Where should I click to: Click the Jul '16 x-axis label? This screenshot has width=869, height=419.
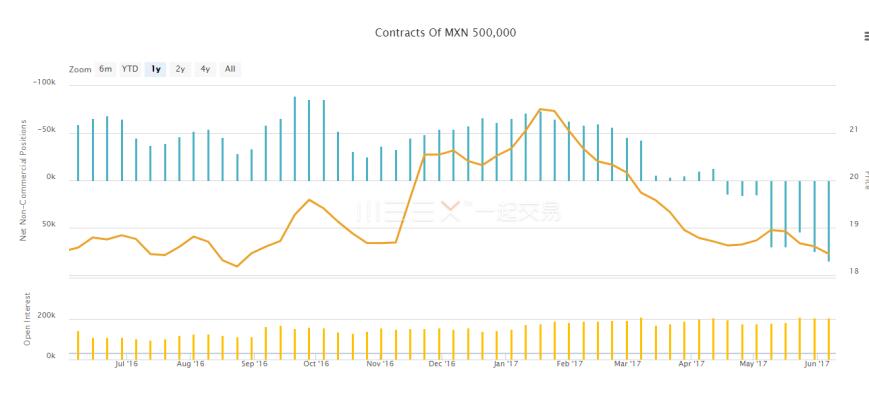click(x=126, y=365)
